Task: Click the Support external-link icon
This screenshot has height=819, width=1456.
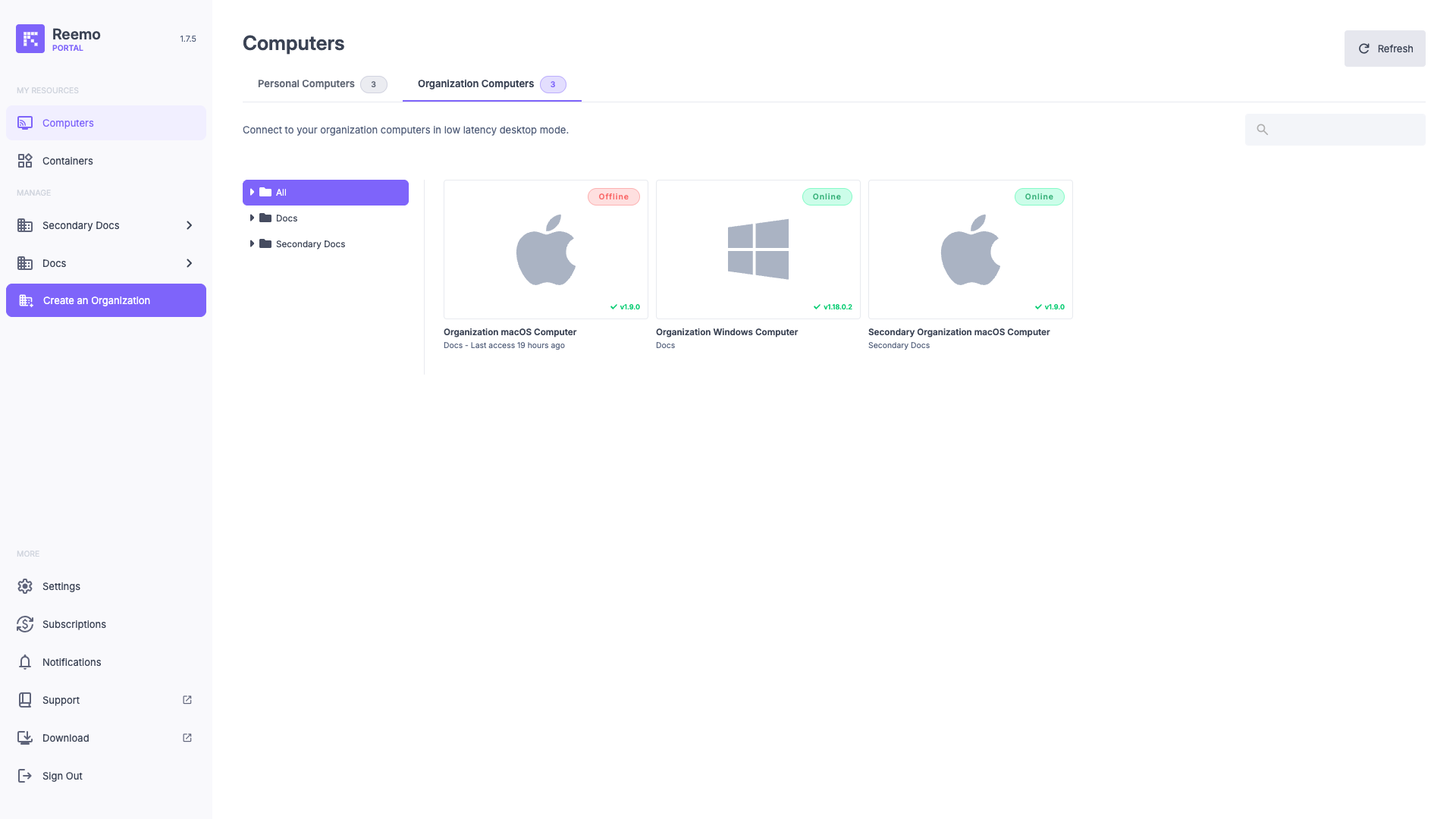Action: 187,700
